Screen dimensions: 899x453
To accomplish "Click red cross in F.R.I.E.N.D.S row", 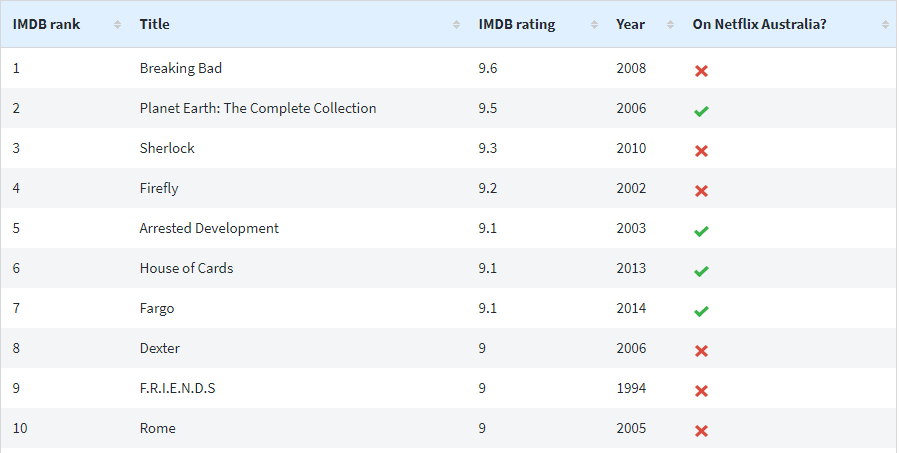I will (701, 391).
